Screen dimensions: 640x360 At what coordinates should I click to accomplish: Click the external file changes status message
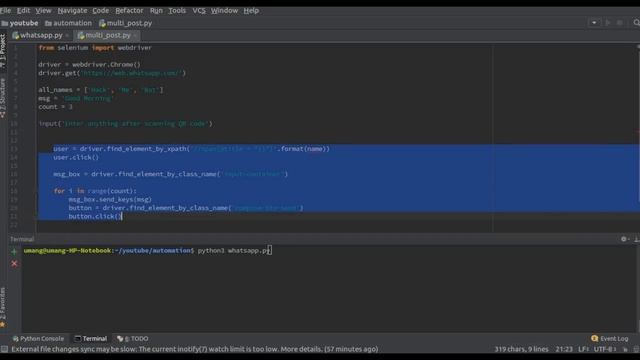click(x=195, y=349)
